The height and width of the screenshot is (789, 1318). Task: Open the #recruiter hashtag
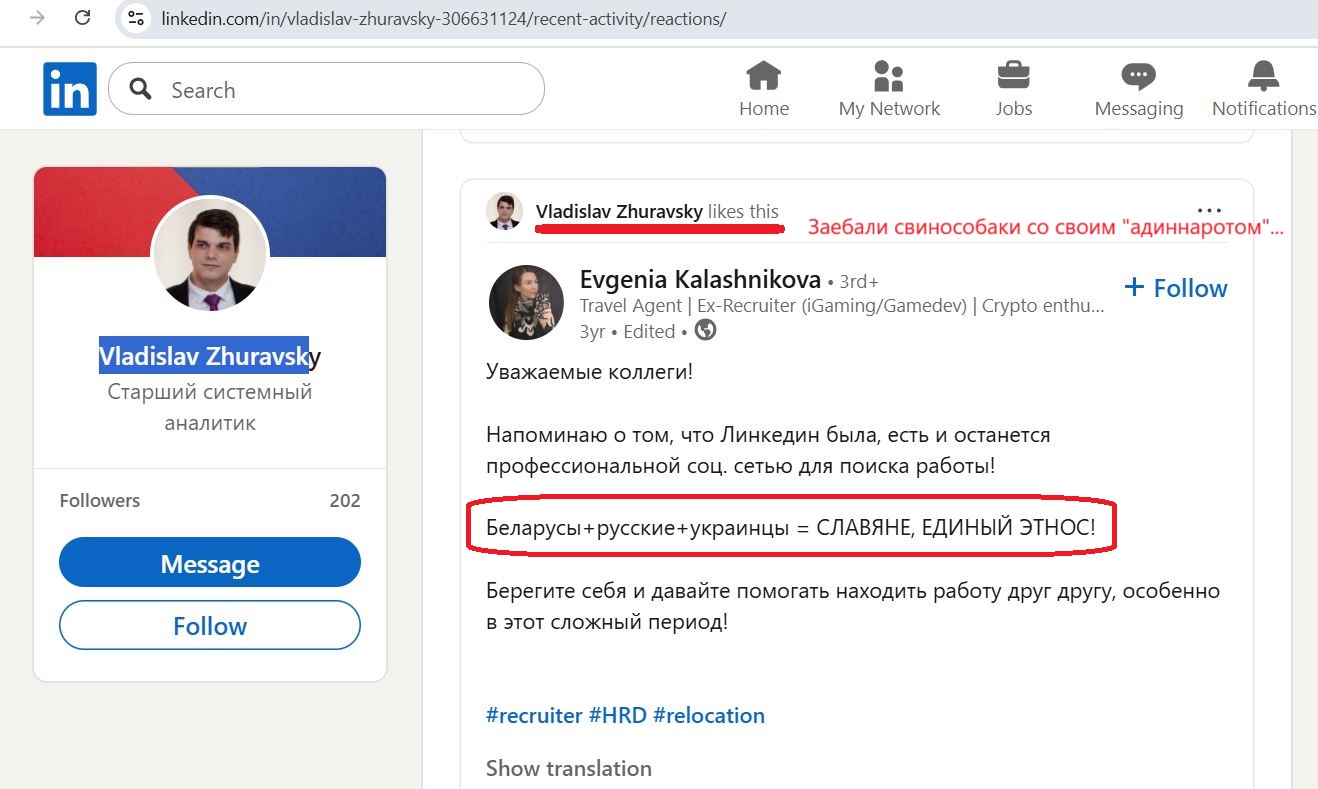[x=534, y=715]
